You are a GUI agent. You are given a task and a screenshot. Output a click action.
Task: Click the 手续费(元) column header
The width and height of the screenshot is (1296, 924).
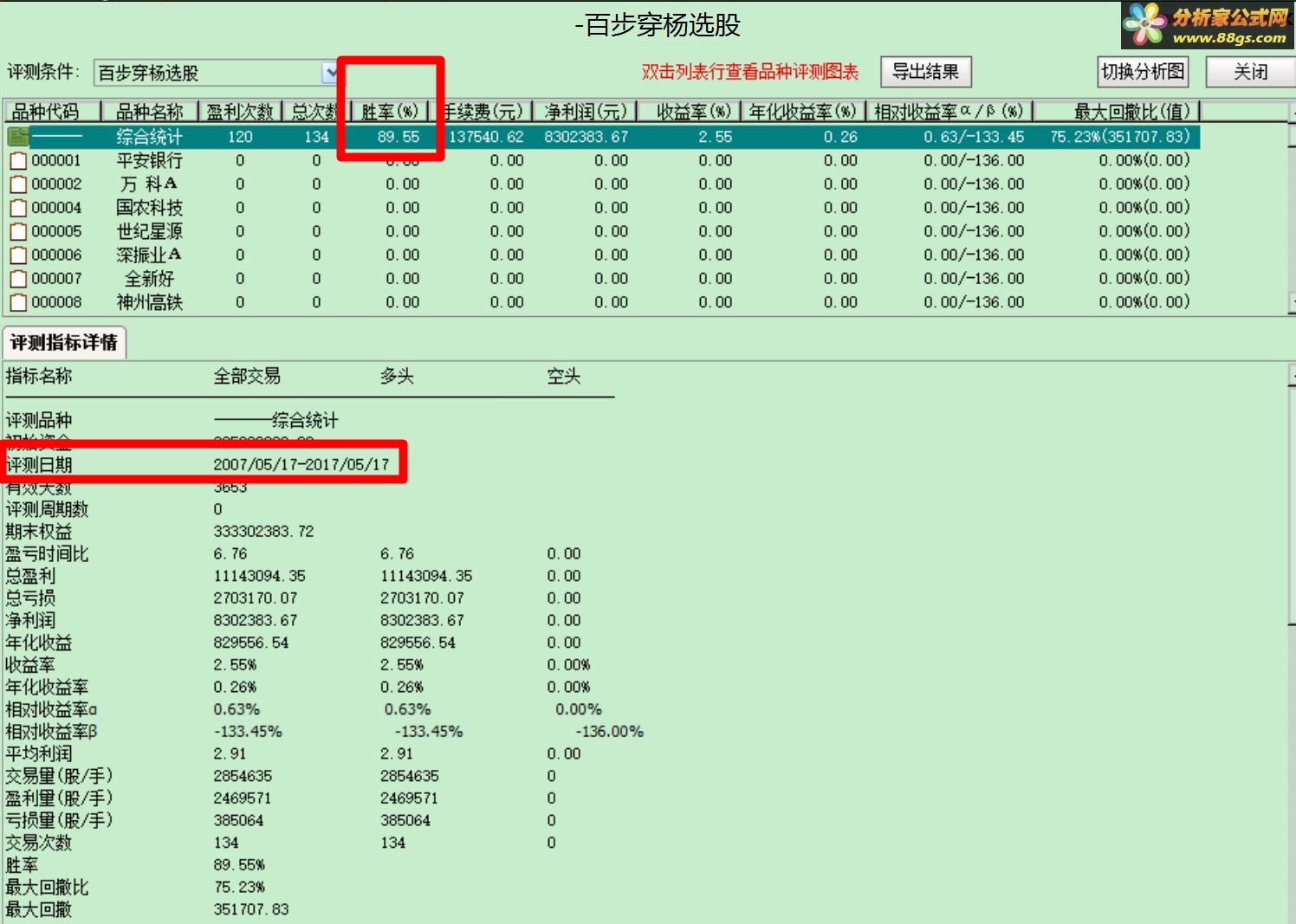(483, 112)
